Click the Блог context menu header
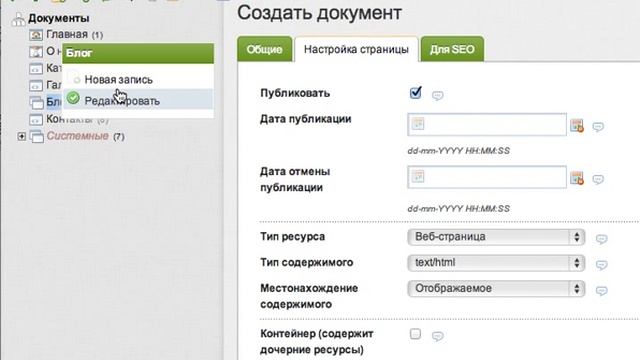The image size is (640, 360). coord(138,53)
